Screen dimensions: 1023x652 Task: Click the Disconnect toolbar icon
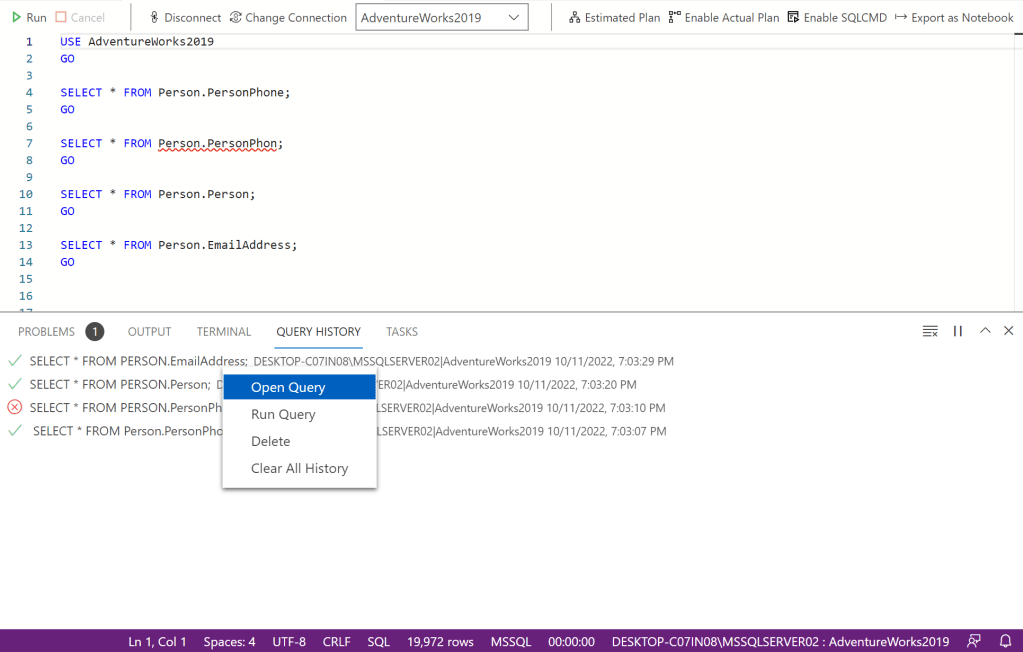[154, 18]
